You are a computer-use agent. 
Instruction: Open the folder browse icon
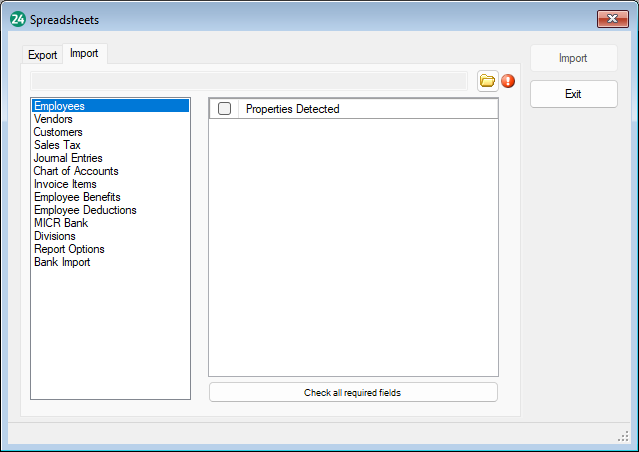point(487,81)
